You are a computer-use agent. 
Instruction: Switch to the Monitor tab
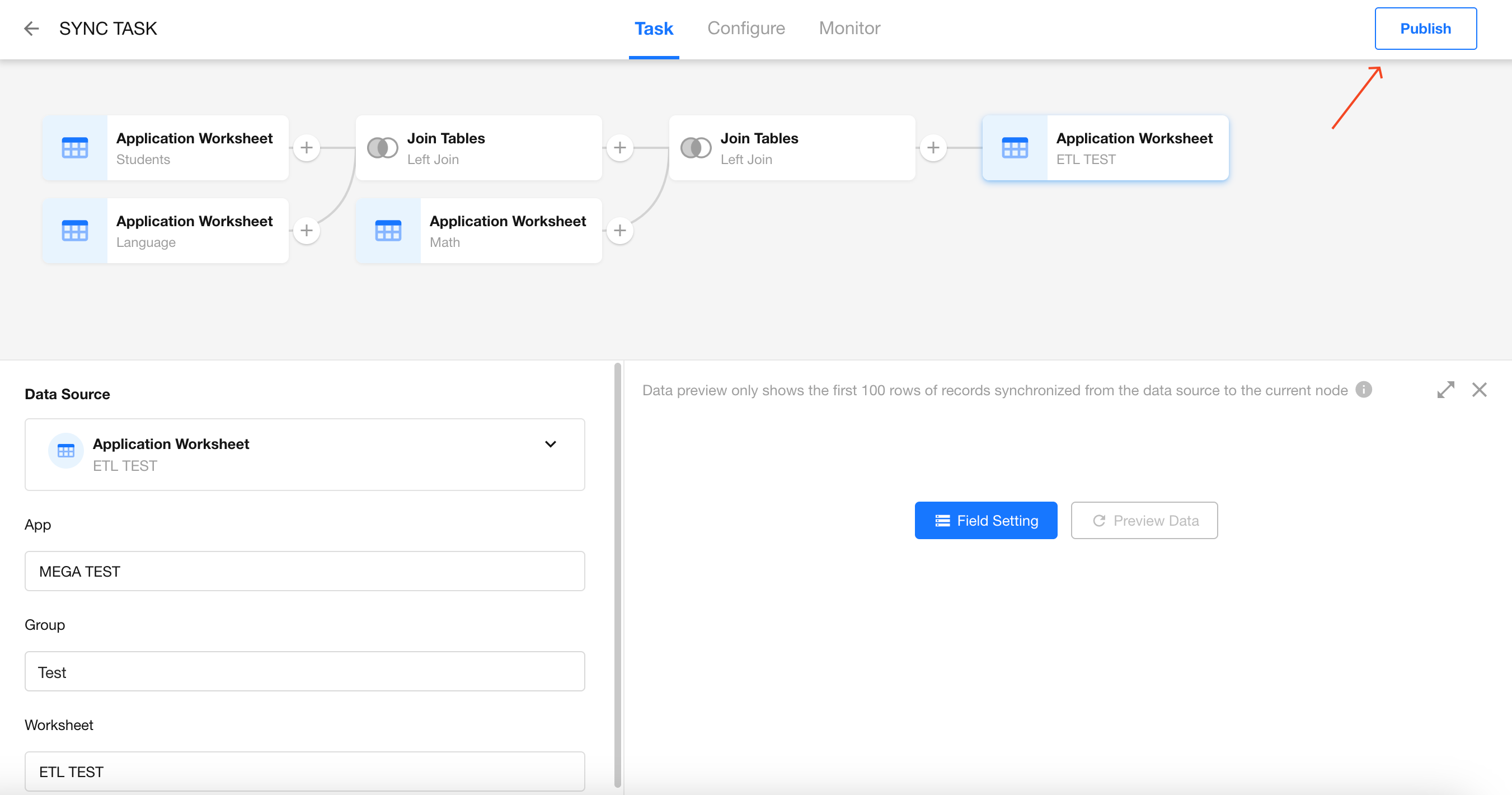[849, 28]
